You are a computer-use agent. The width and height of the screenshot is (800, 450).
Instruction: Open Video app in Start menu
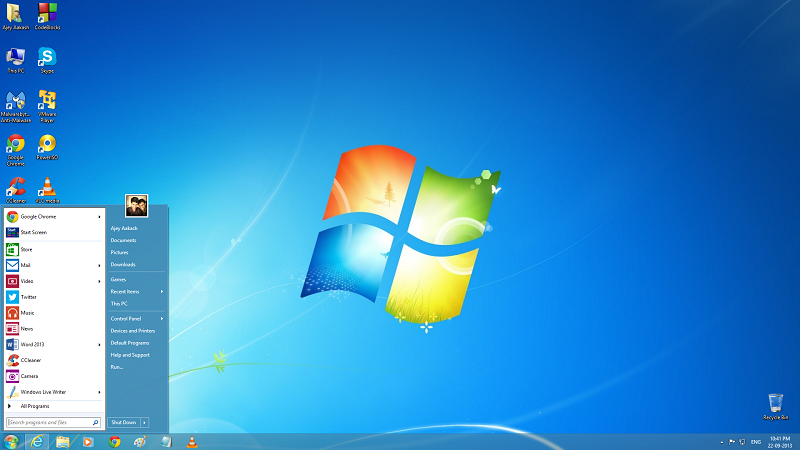[54, 281]
